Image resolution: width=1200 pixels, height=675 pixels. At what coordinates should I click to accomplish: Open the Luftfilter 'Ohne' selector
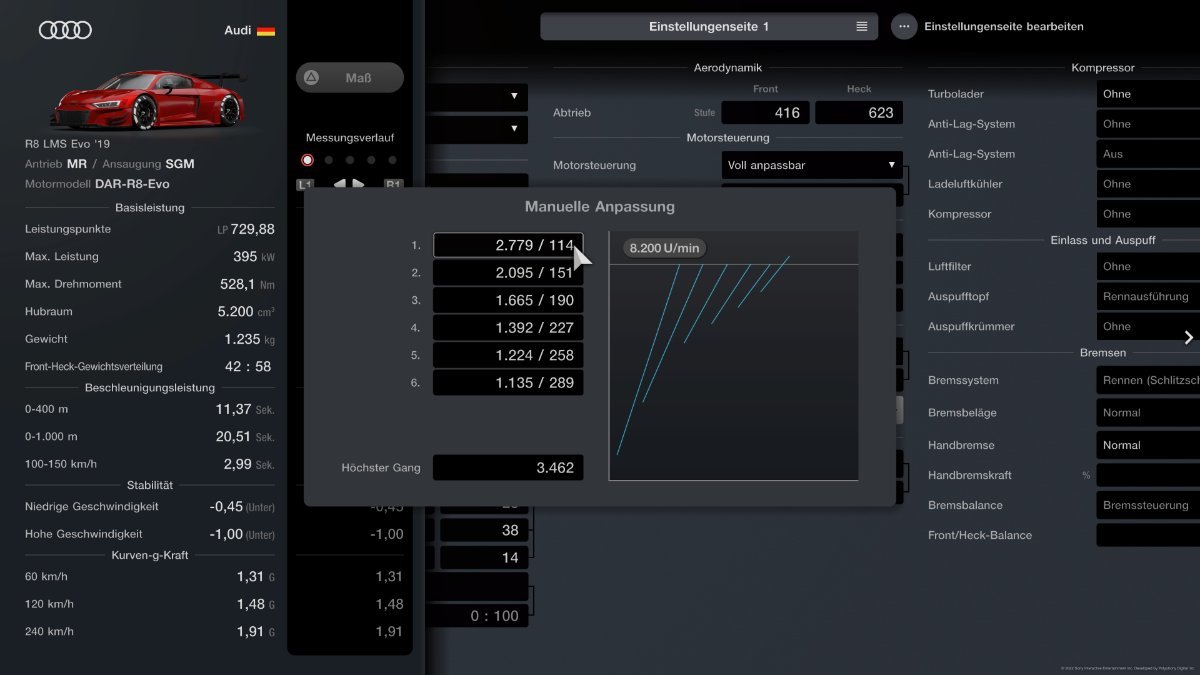[1148, 266]
